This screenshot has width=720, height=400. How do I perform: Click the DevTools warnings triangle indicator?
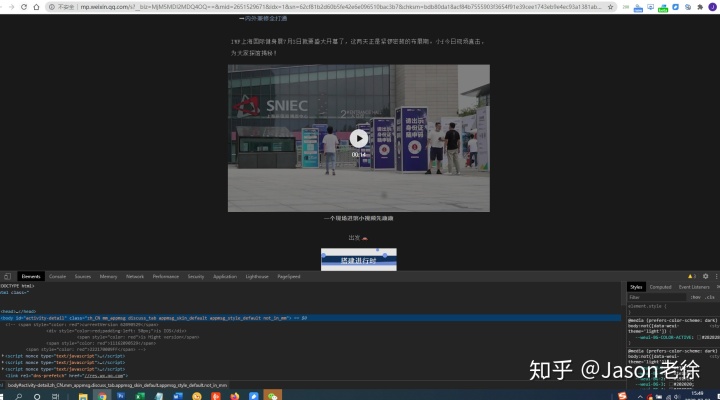(x=690, y=276)
